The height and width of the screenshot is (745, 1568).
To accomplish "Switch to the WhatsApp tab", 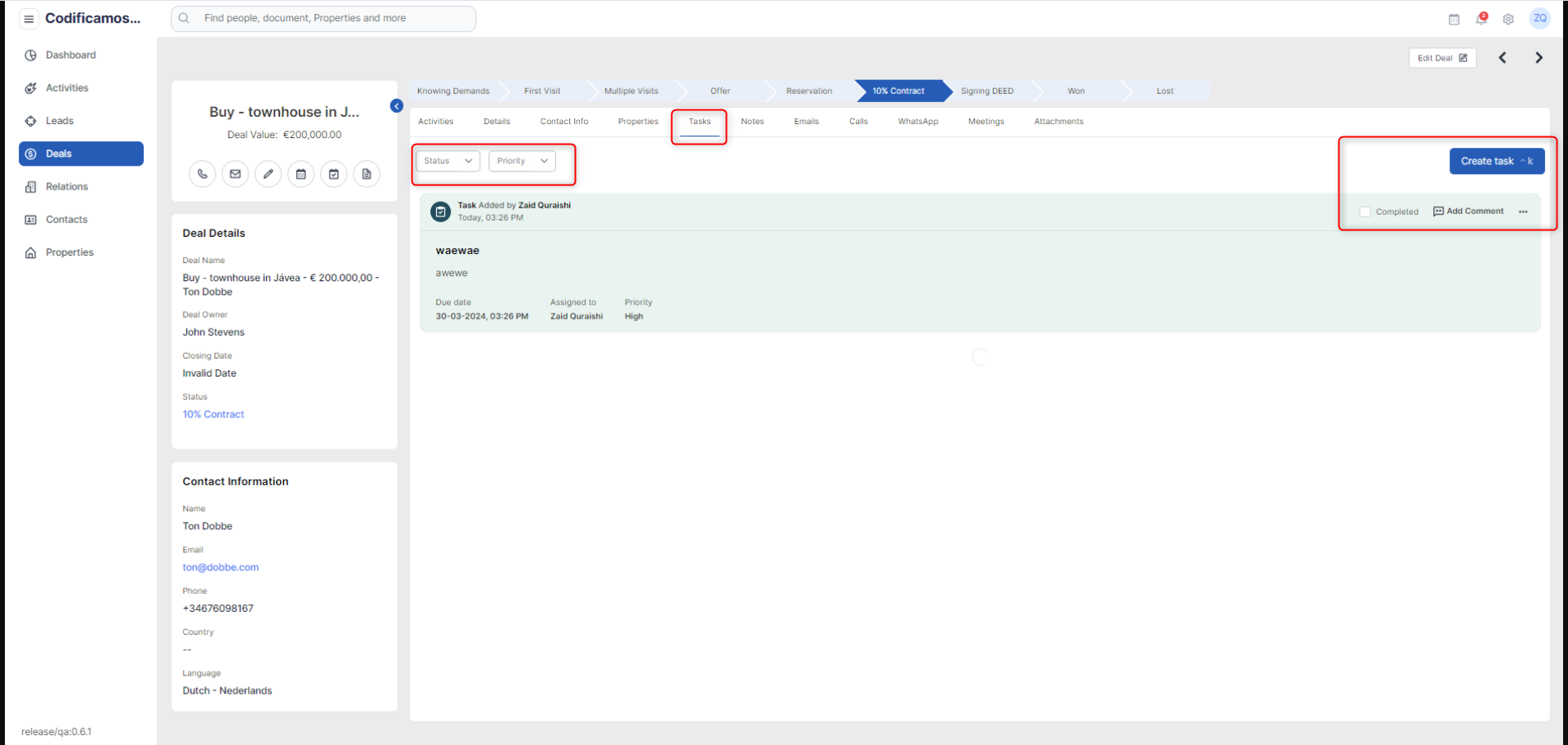I will coord(918,122).
